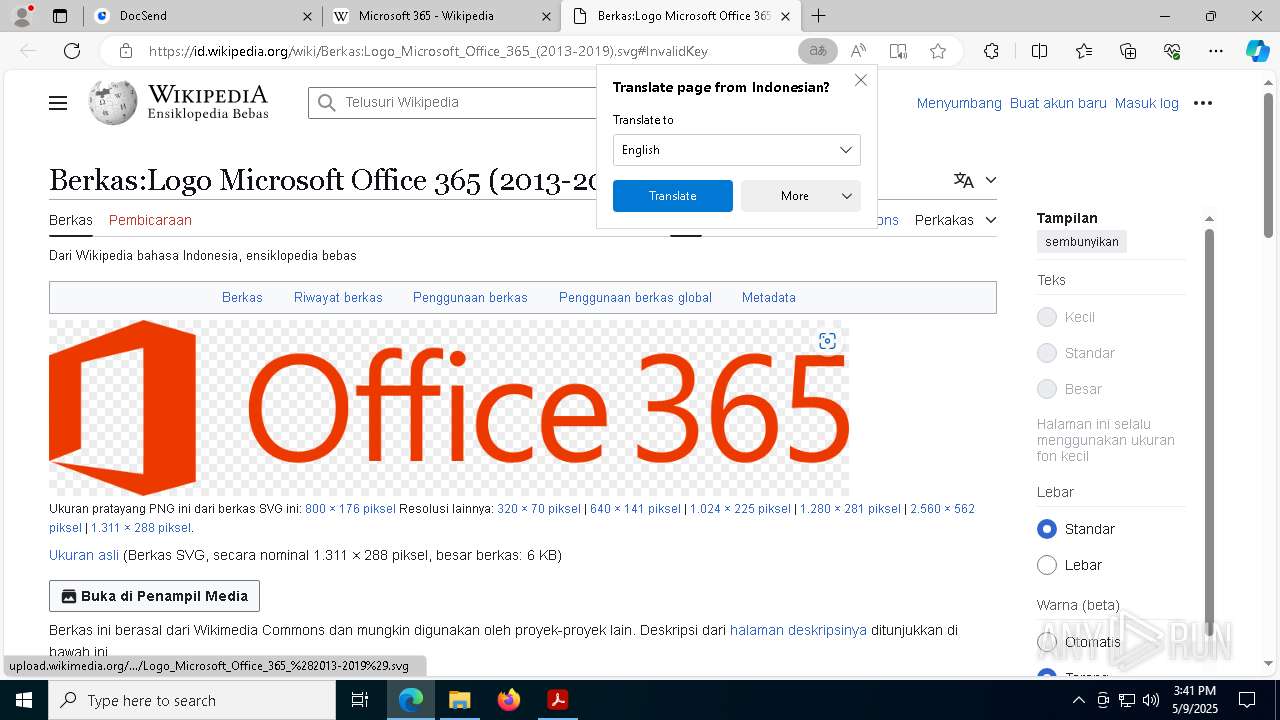Jump to Penggunaan berkas section

pos(470,298)
